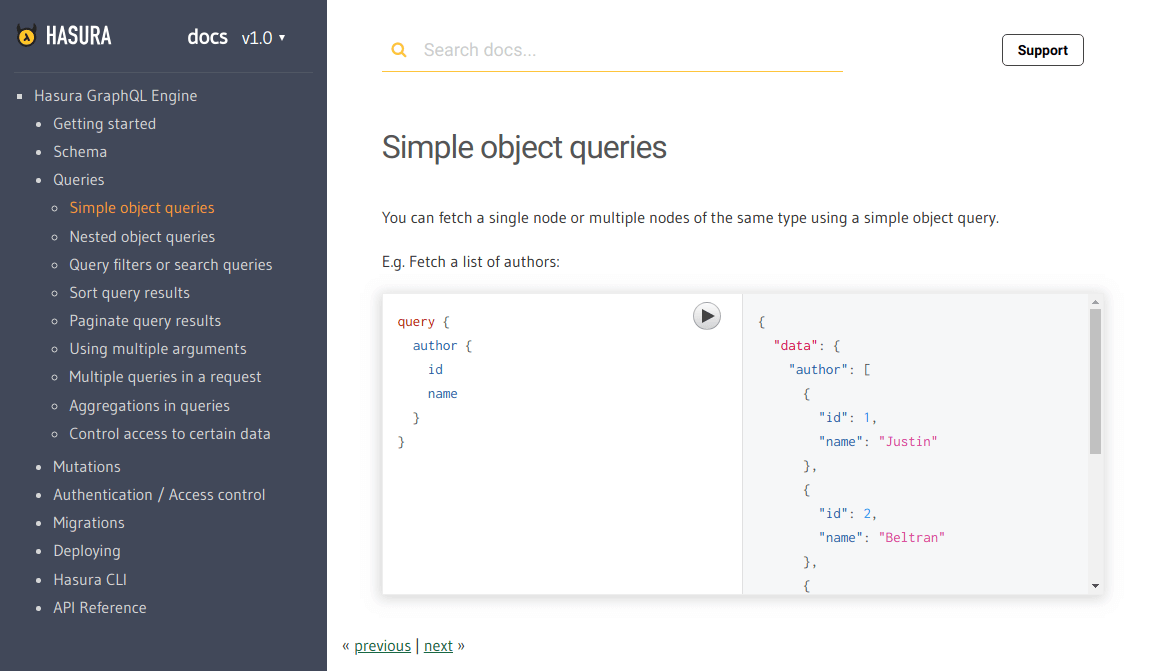Click the scroll down arrow in results

coord(1095,586)
